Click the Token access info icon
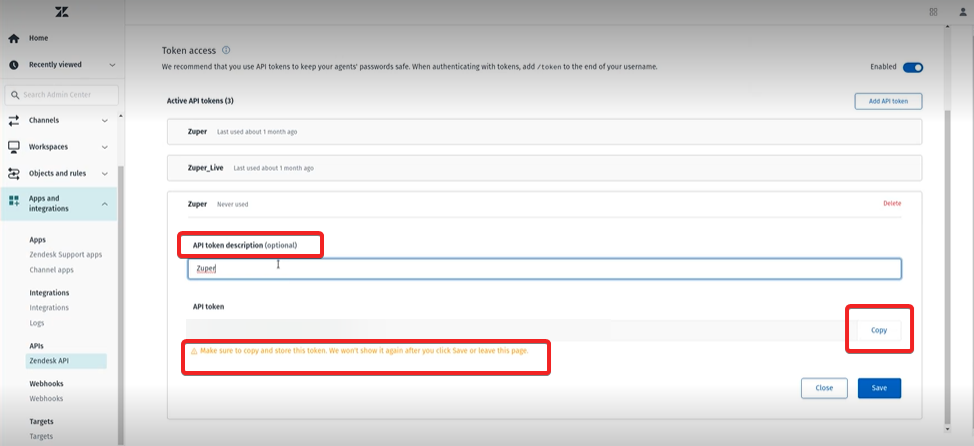This screenshot has height=446, width=974. coord(226,50)
